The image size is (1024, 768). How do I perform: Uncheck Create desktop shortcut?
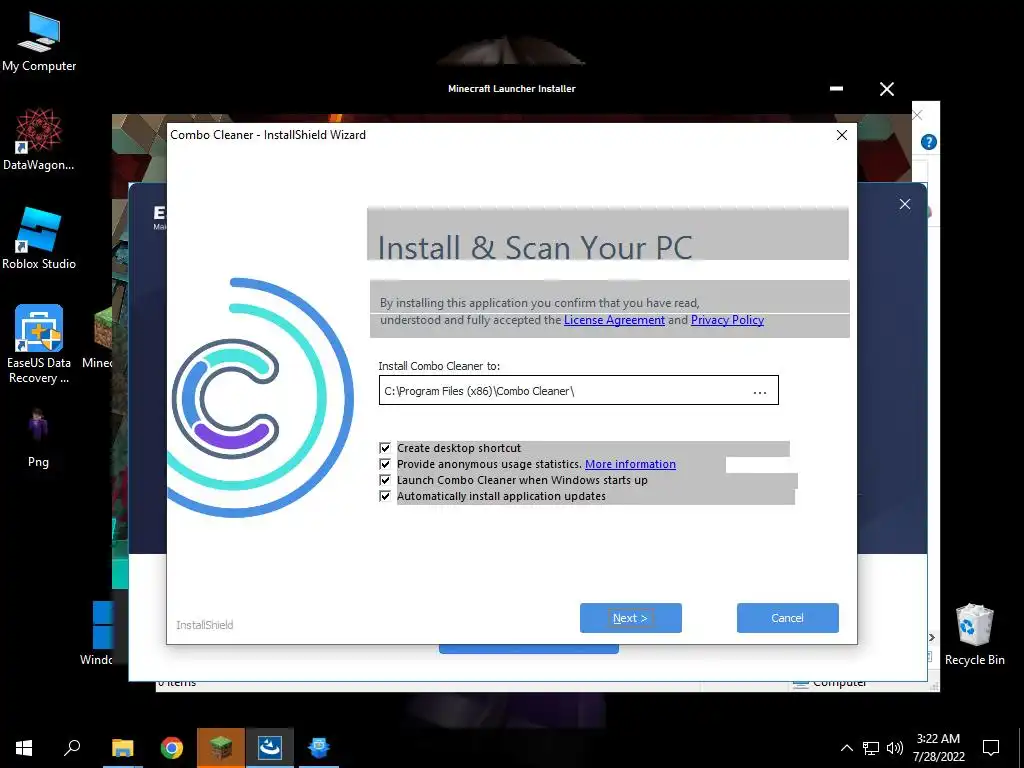coord(385,448)
